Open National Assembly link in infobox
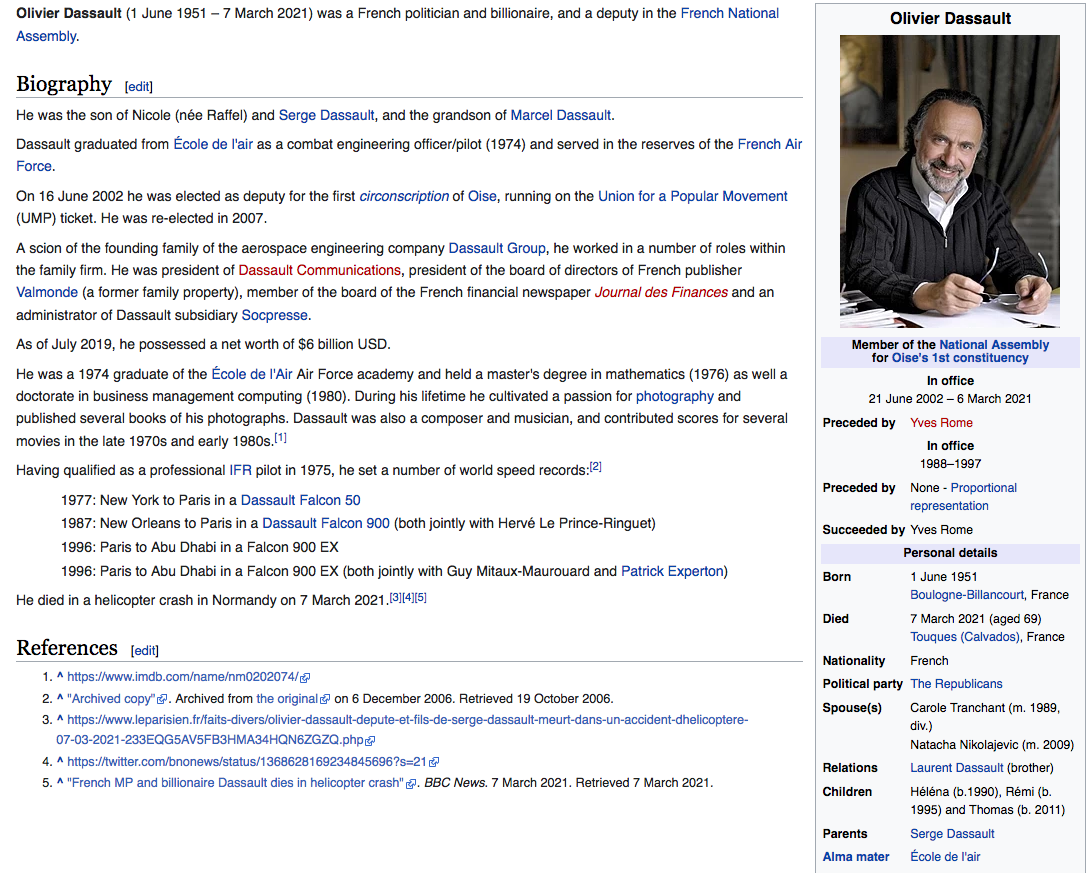Viewport: 1091px width, 873px height. point(994,345)
